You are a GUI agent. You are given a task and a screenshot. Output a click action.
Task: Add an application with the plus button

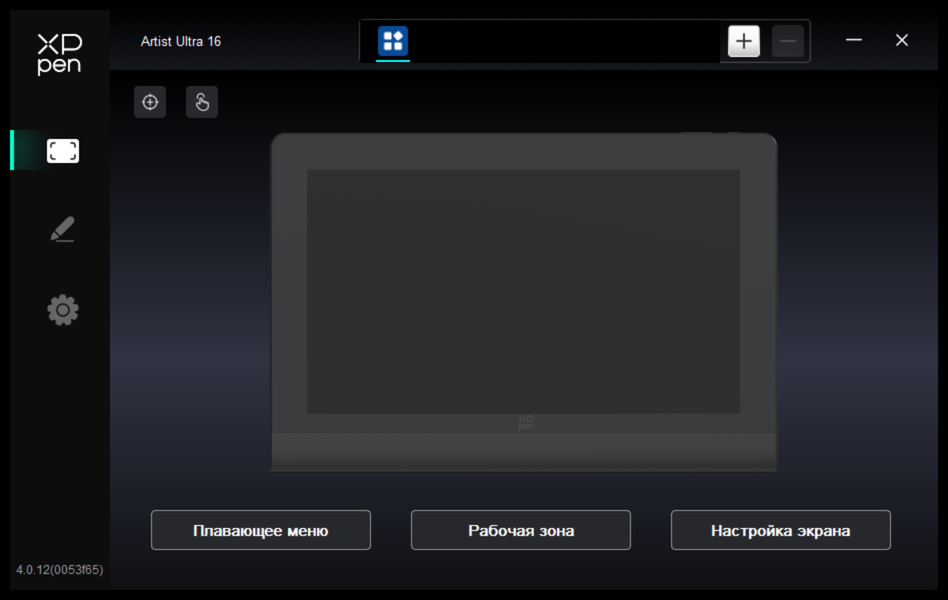click(744, 41)
